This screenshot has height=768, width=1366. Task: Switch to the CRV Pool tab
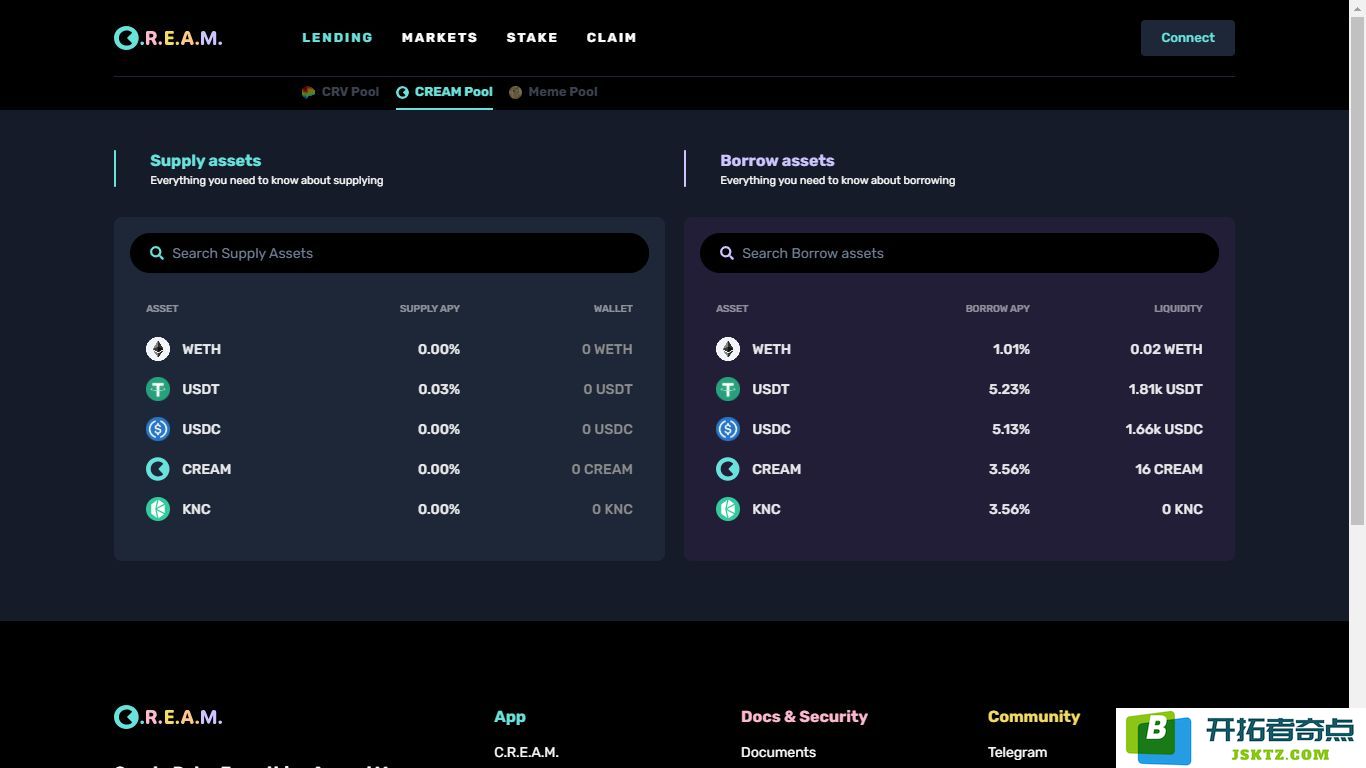[x=340, y=92]
